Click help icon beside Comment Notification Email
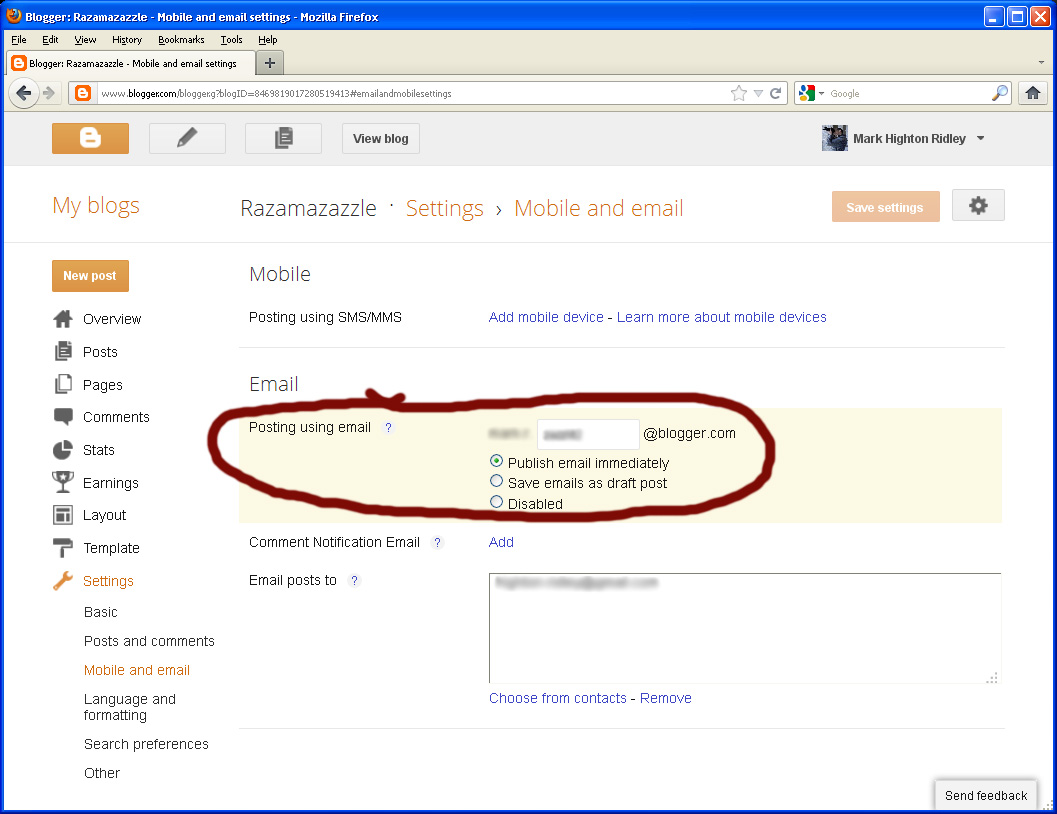The height and width of the screenshot is (814, 1057). [437, 542]
